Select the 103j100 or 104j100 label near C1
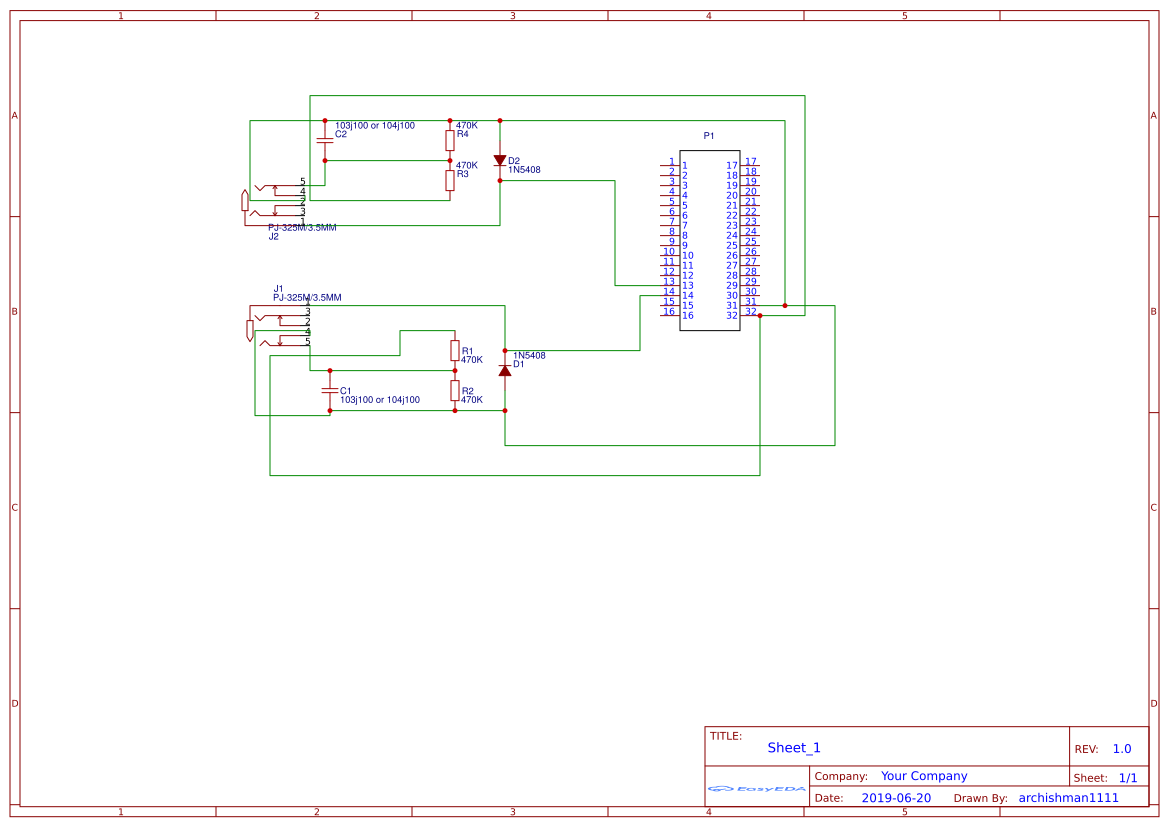1169x827 pixels. tap(382, 399)
